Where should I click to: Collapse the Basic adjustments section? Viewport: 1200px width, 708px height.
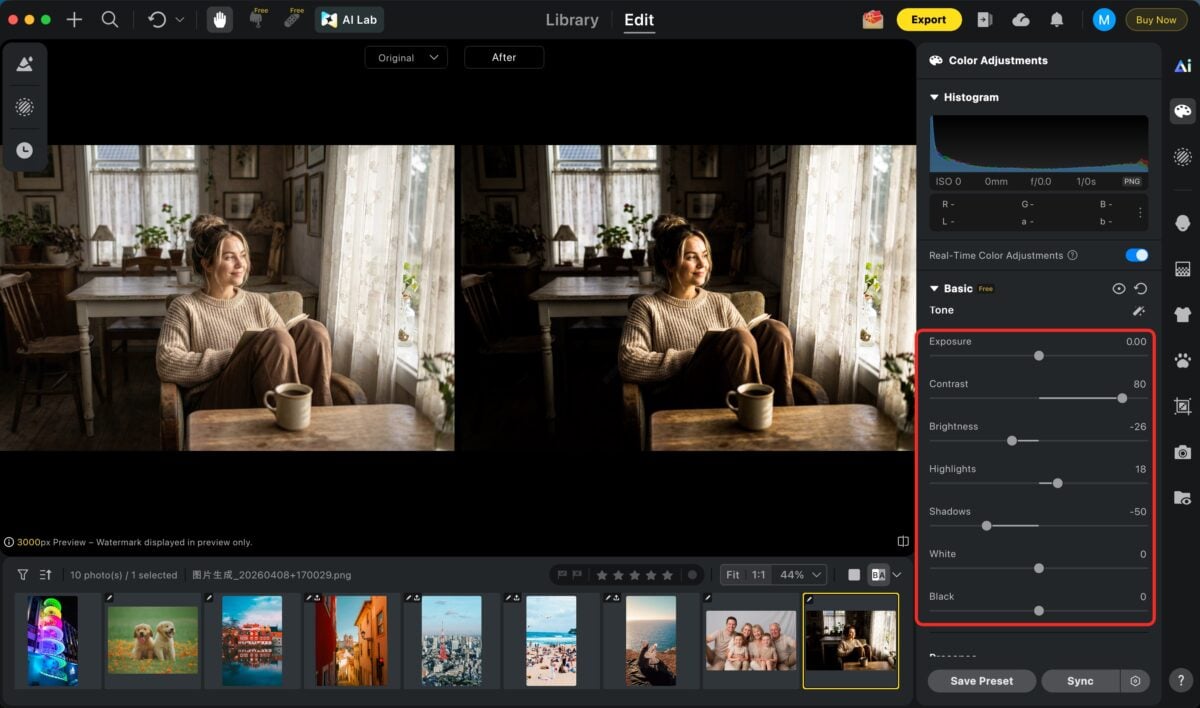934,288
